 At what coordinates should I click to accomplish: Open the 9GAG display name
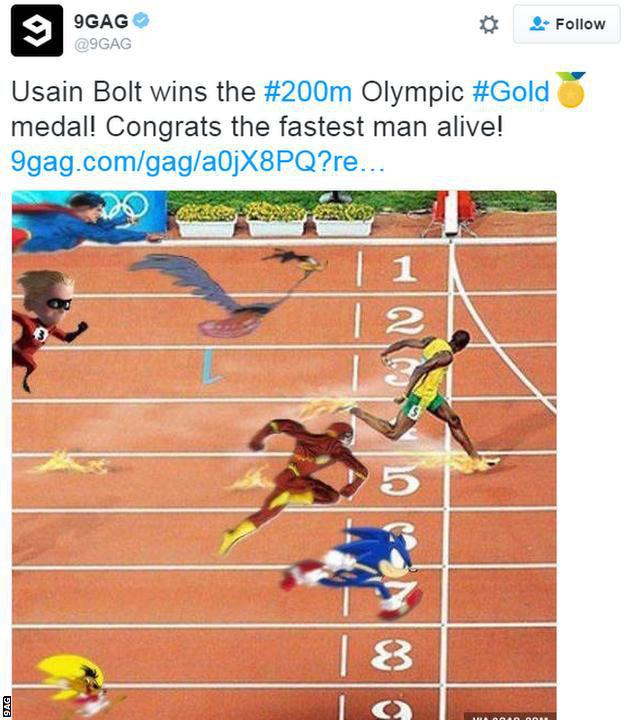[101, 21]
